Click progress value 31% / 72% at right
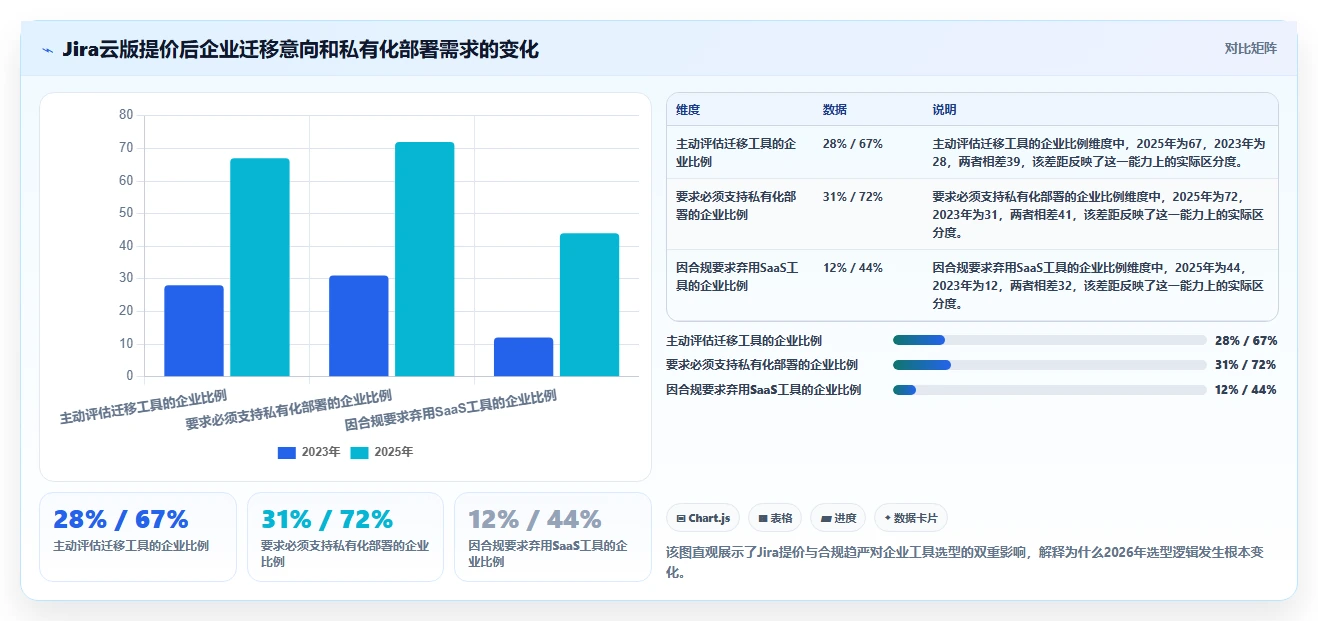Screen dimensions: 1318x621 (1246, 365)
